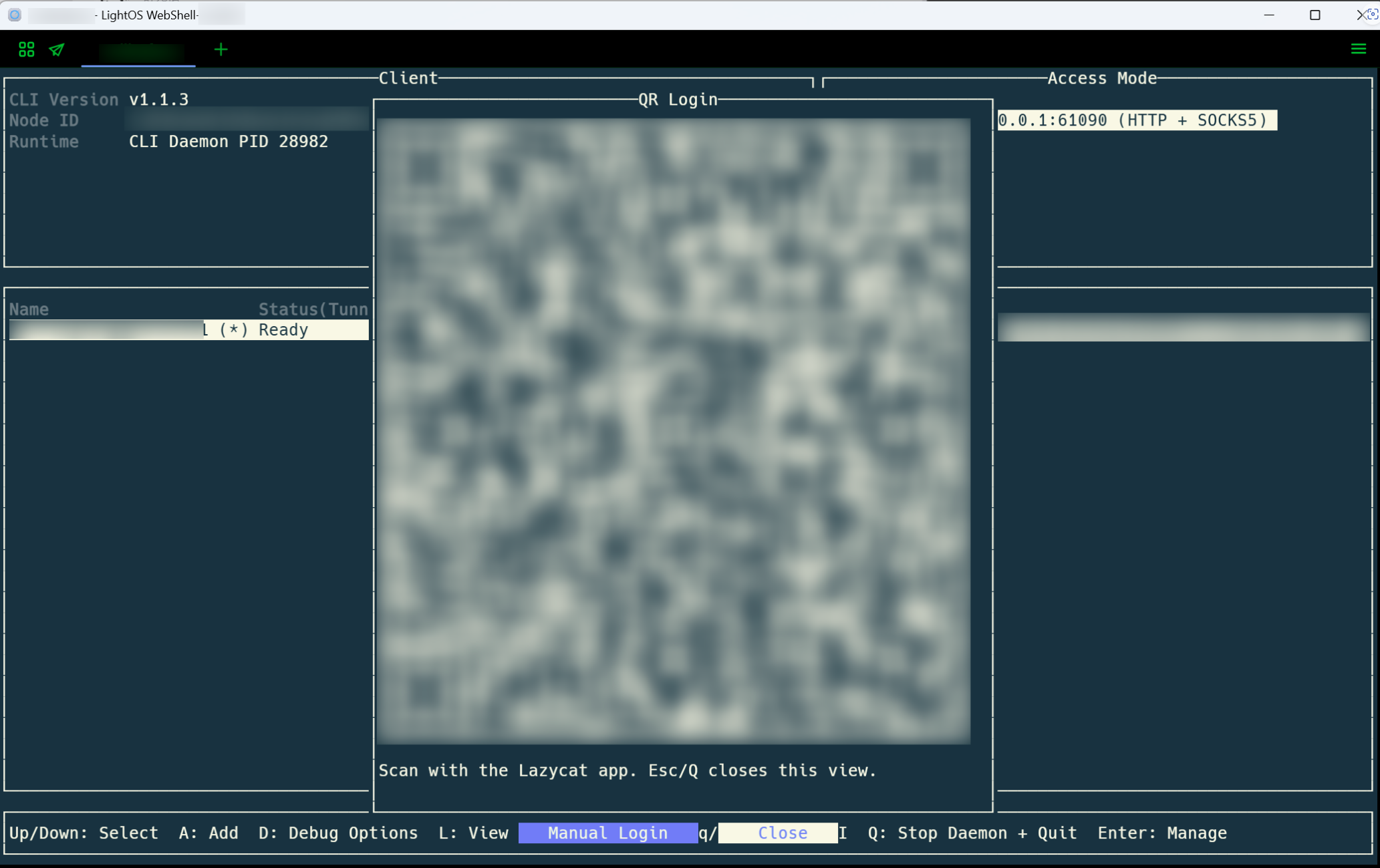Screen dimensions: 1380x868
Task: Click the CLI Version v1.1.3 text
Action: 99,100
